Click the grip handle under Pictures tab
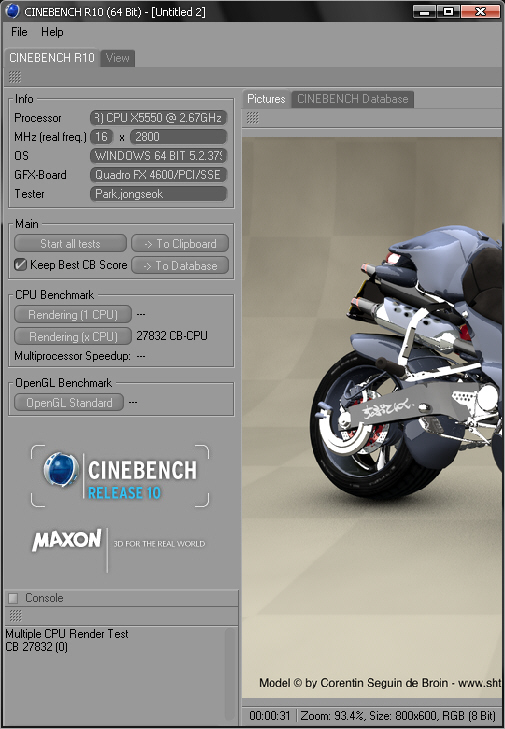 pos(252,118)
